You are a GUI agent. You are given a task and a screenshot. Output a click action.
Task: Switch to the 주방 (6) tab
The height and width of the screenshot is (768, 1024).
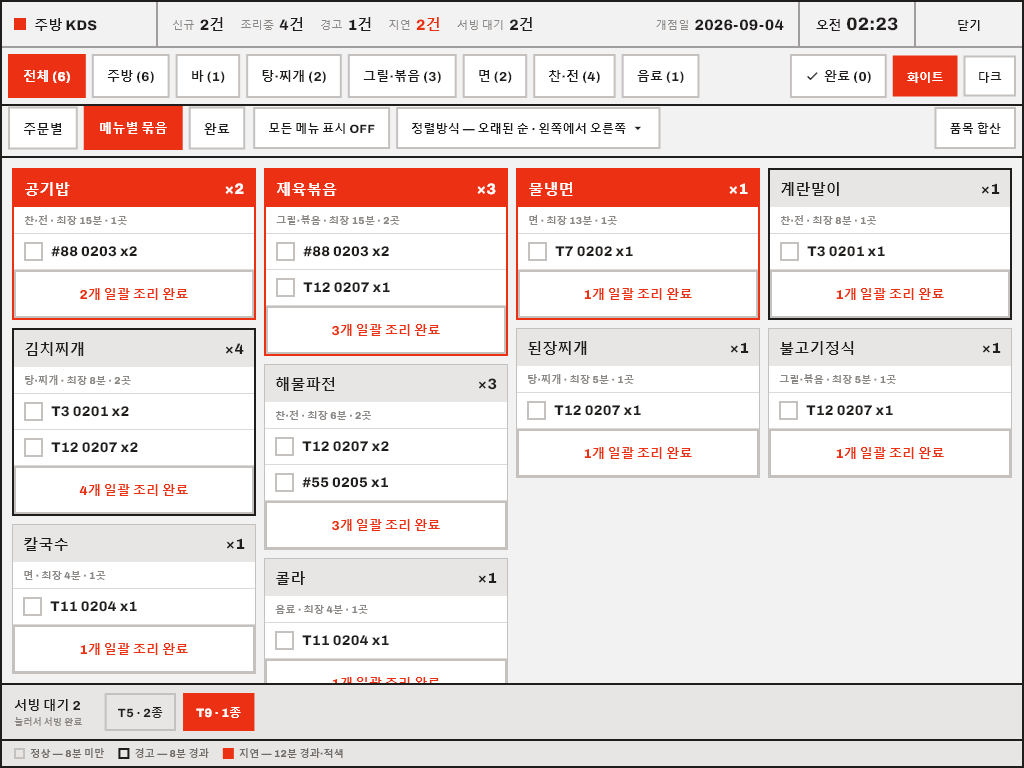pyautogui.click(x=131, y=76)
